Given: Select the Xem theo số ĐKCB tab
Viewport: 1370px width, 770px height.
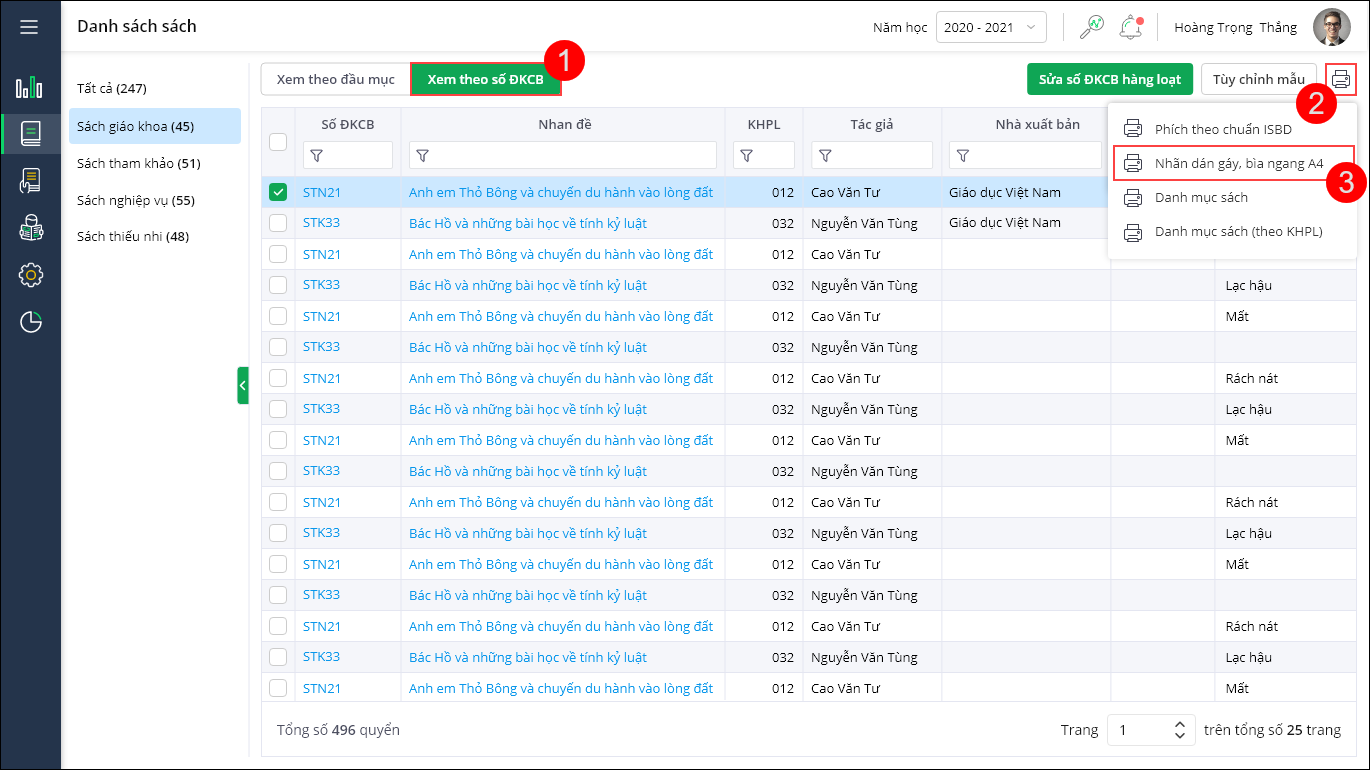Looking at the screenshot, I should (485, 79).
